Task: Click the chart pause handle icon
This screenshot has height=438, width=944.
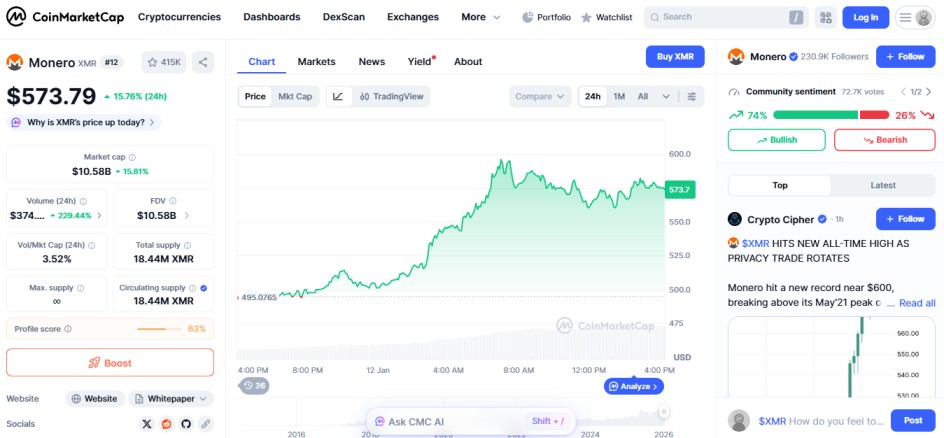Action: coord(664,412)
